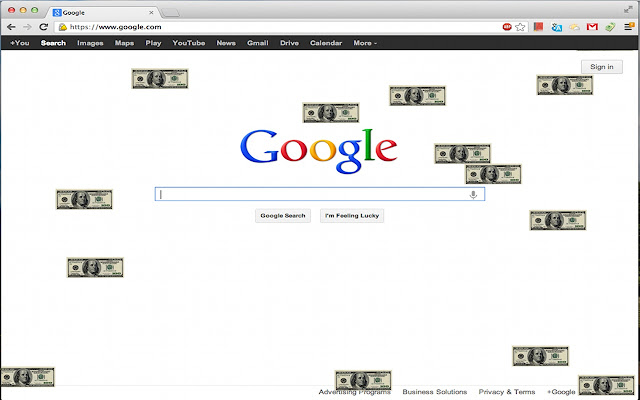Viewport: 640px width, 400px height.
Task: Open Gmail in the black Google bar
Action: 258,43
